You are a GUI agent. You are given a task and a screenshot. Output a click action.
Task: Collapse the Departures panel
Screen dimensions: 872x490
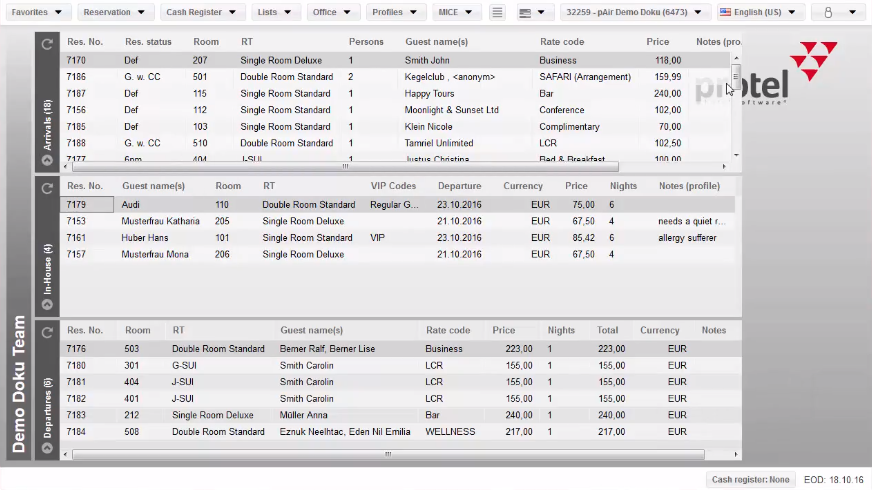click(x=47, y=448)
